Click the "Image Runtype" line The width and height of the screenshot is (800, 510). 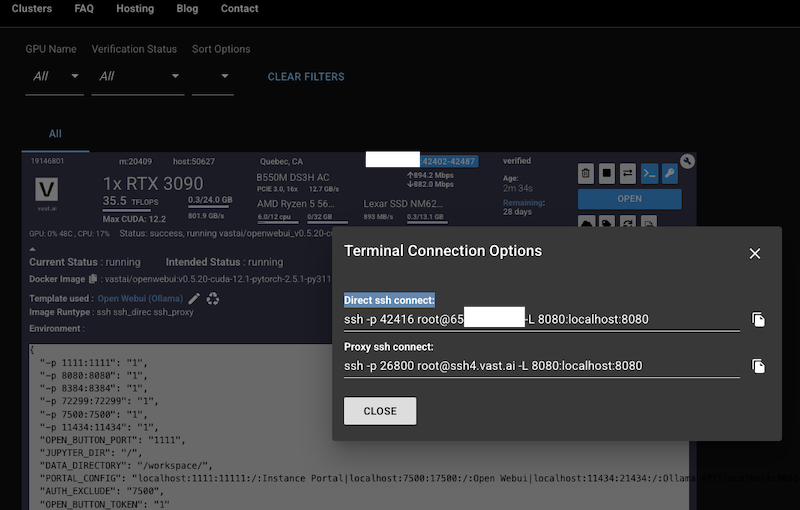(111, 312)
